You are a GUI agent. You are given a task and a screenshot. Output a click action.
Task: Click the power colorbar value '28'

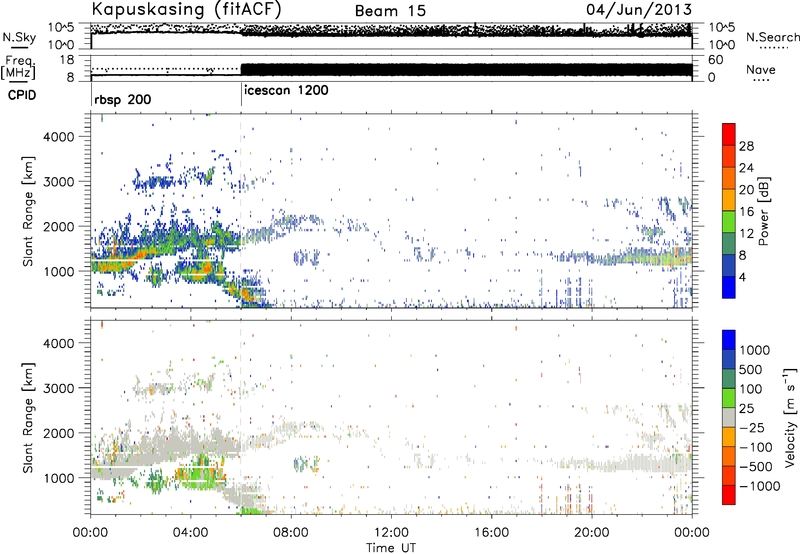click(x=746, y=146)
